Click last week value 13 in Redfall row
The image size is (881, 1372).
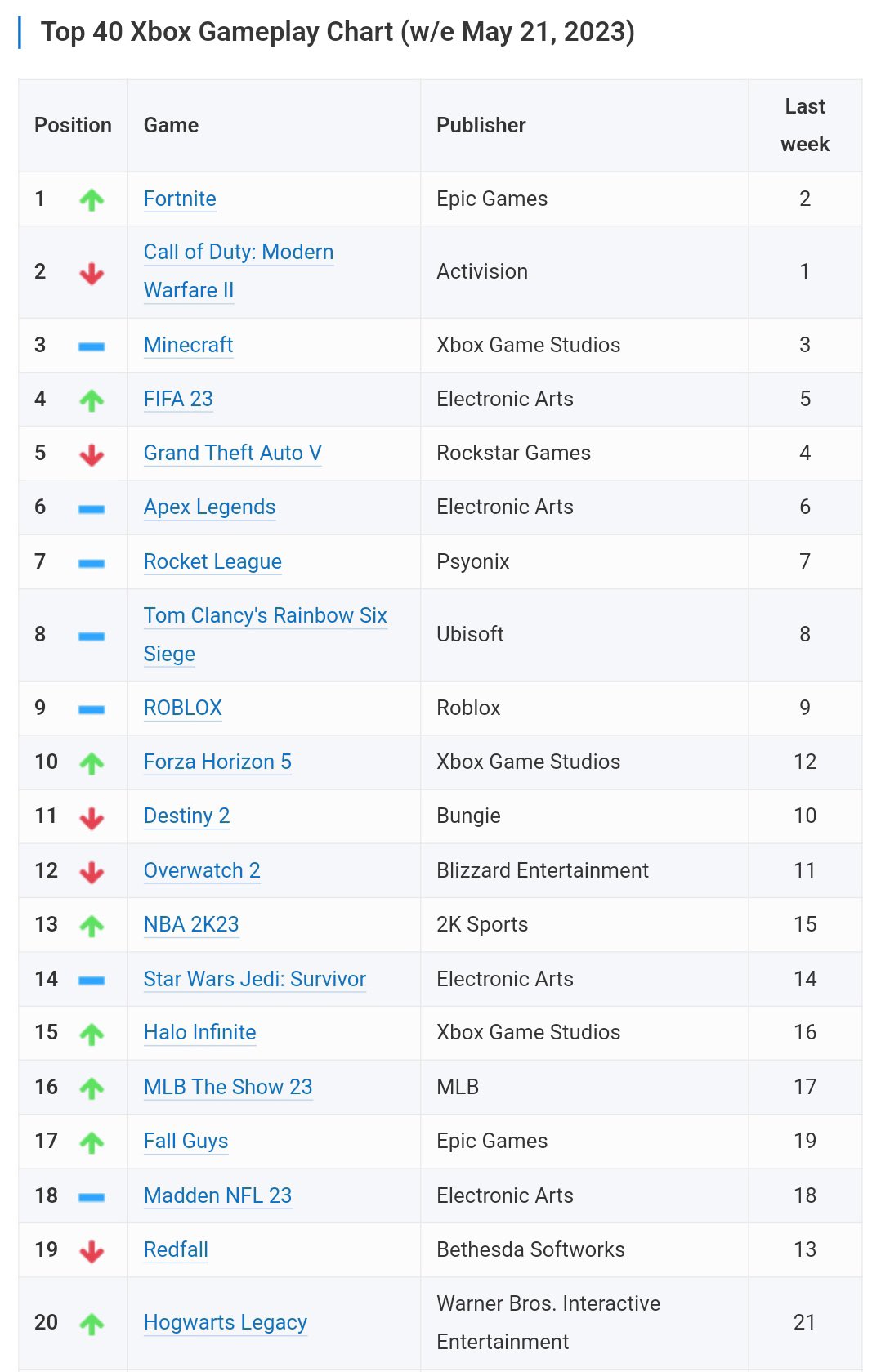click(805, 1249)
